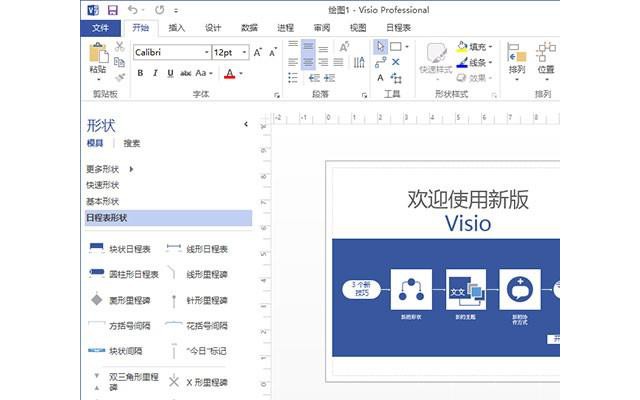Open the Font (字体) dialog launcher

click(x=277, y=95)
